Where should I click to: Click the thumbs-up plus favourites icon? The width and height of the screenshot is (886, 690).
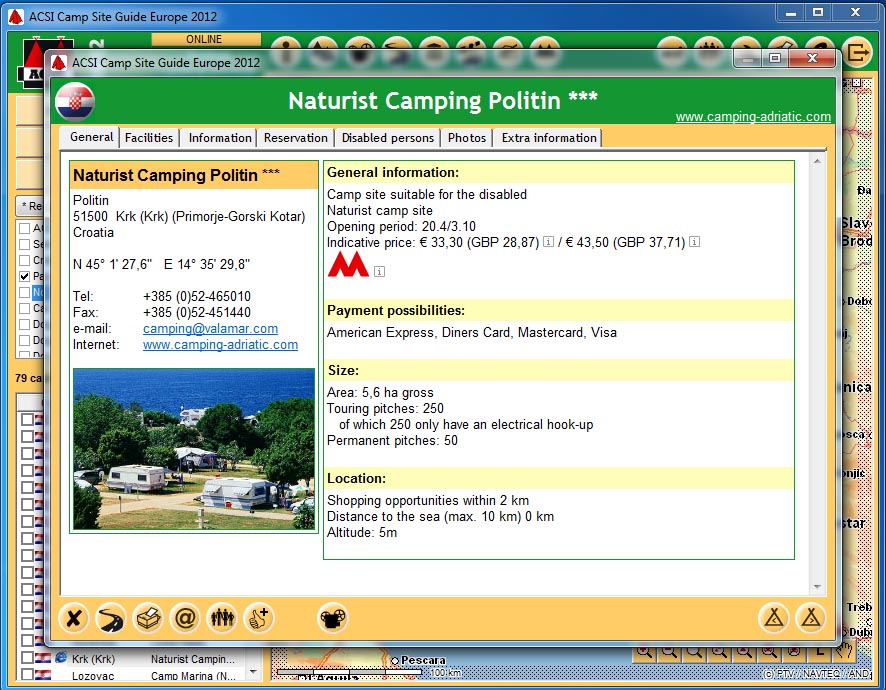point(259,618)
